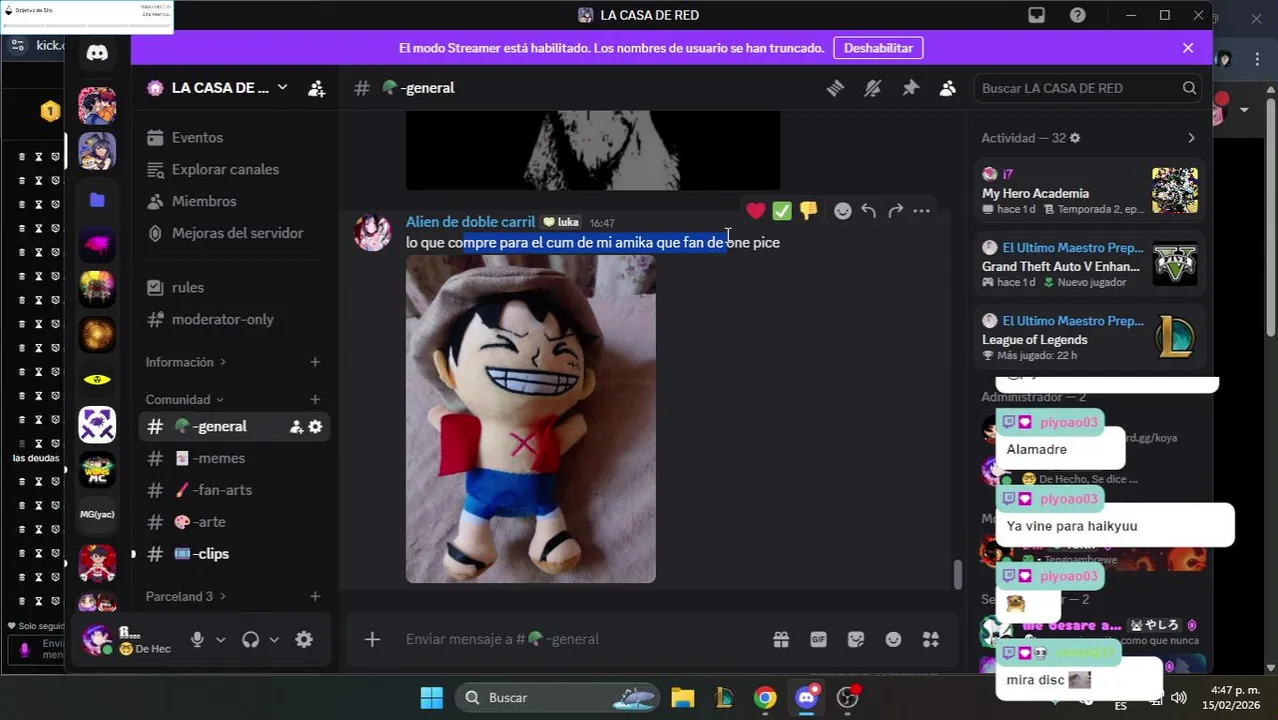Click the Alien de doble carril username
Image resolution: width=1278 pixels, height=720 pixels.
coord(470,222)
